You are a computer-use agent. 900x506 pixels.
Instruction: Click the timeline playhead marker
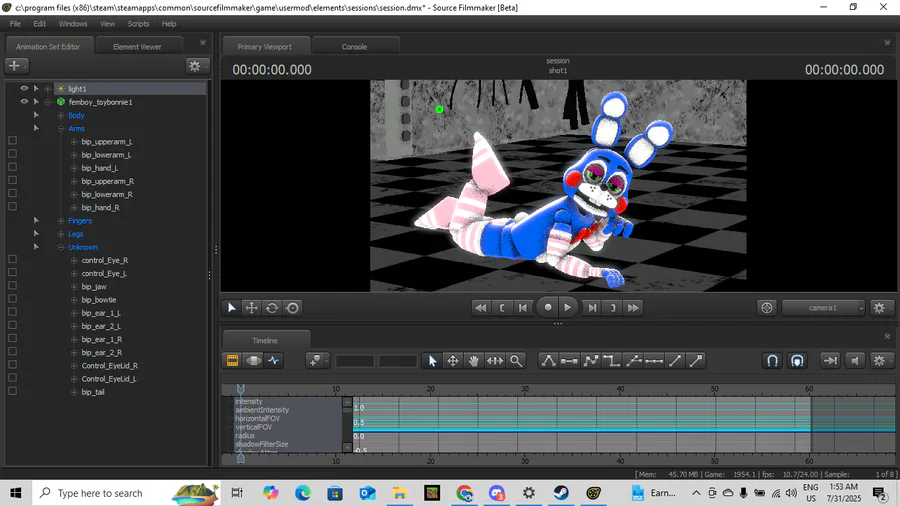(240, 389)
